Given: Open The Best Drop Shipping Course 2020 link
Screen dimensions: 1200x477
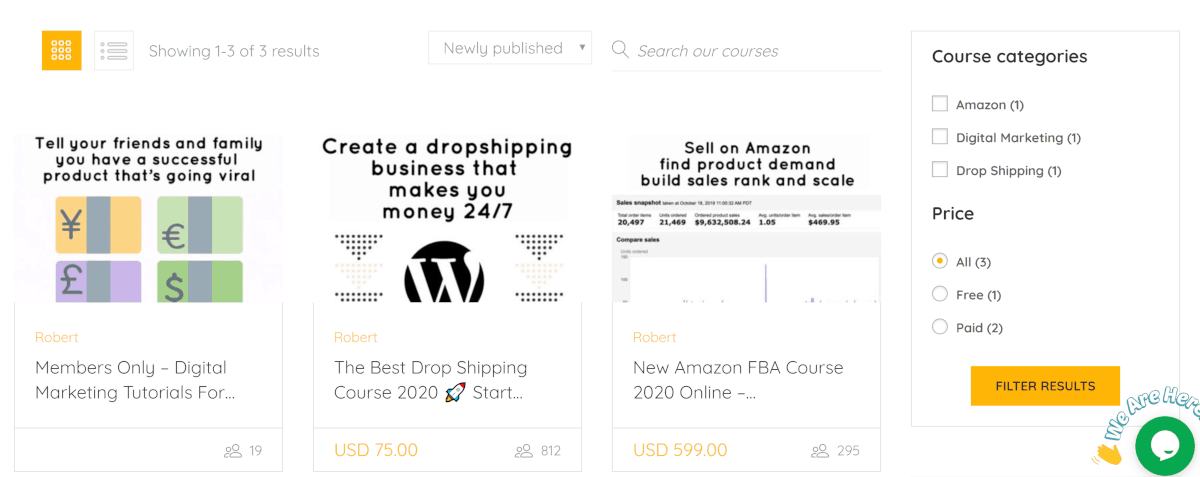Looking at the screenshot, I should tap(431, 380).
